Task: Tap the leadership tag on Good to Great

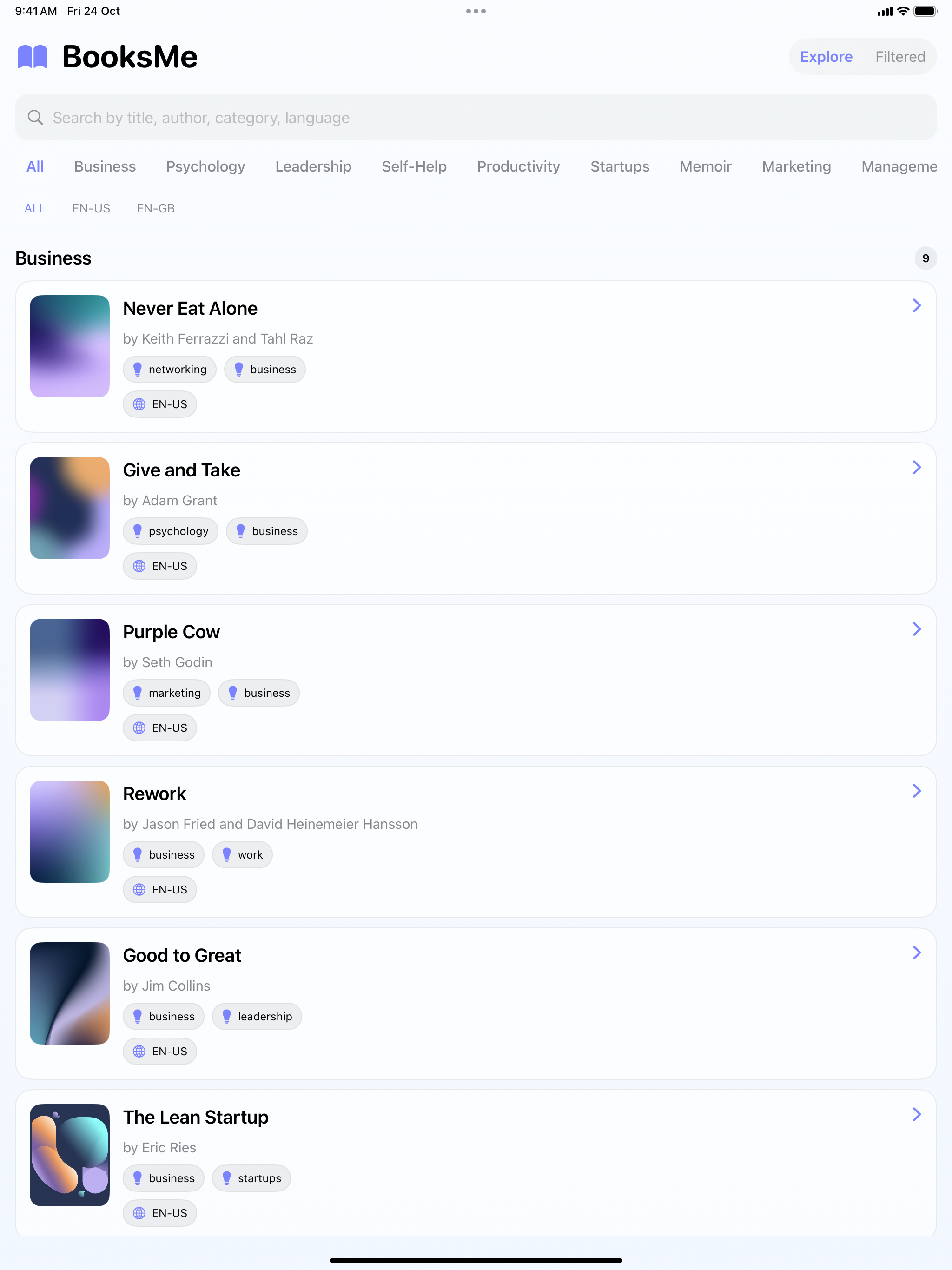Action: click(x=257, y=1016)
